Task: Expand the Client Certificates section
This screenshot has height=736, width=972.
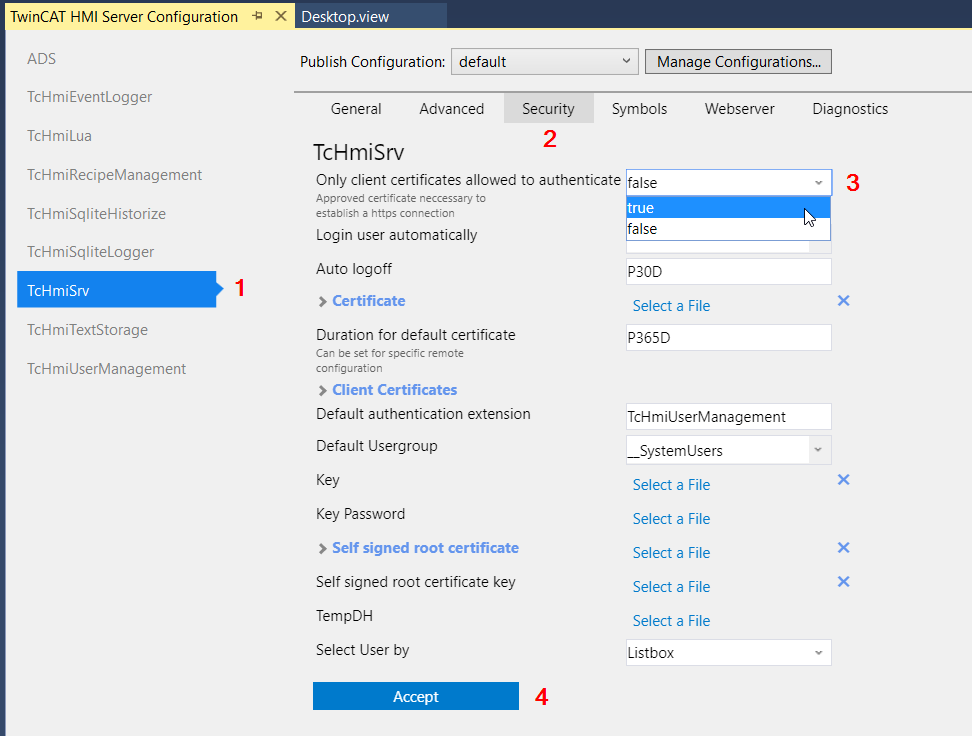Action: click(x=322, y=391)
